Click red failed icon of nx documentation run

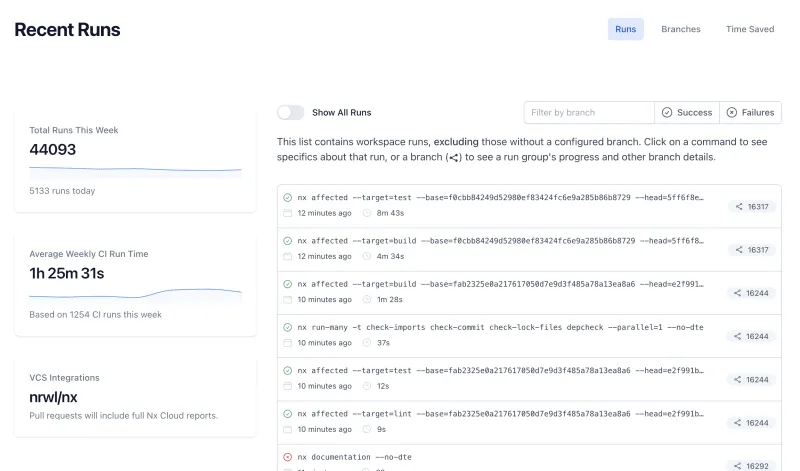pos(288,457)
